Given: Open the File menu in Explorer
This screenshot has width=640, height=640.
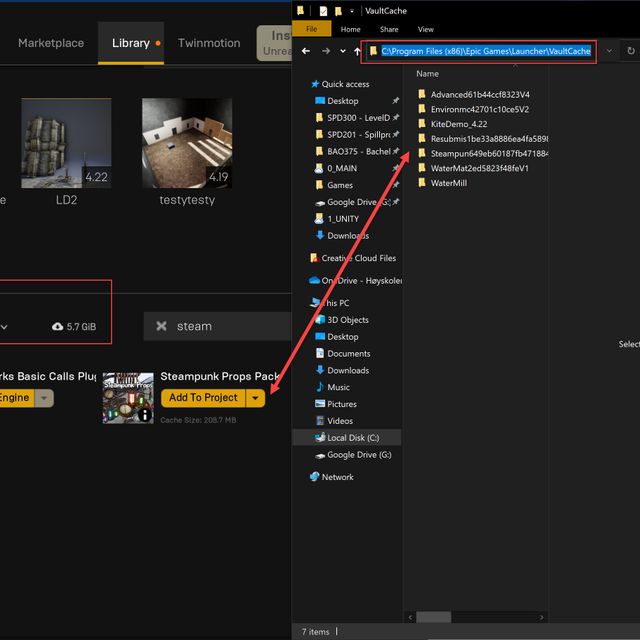Looking at the screenshot, I should [x=312, y=29].
